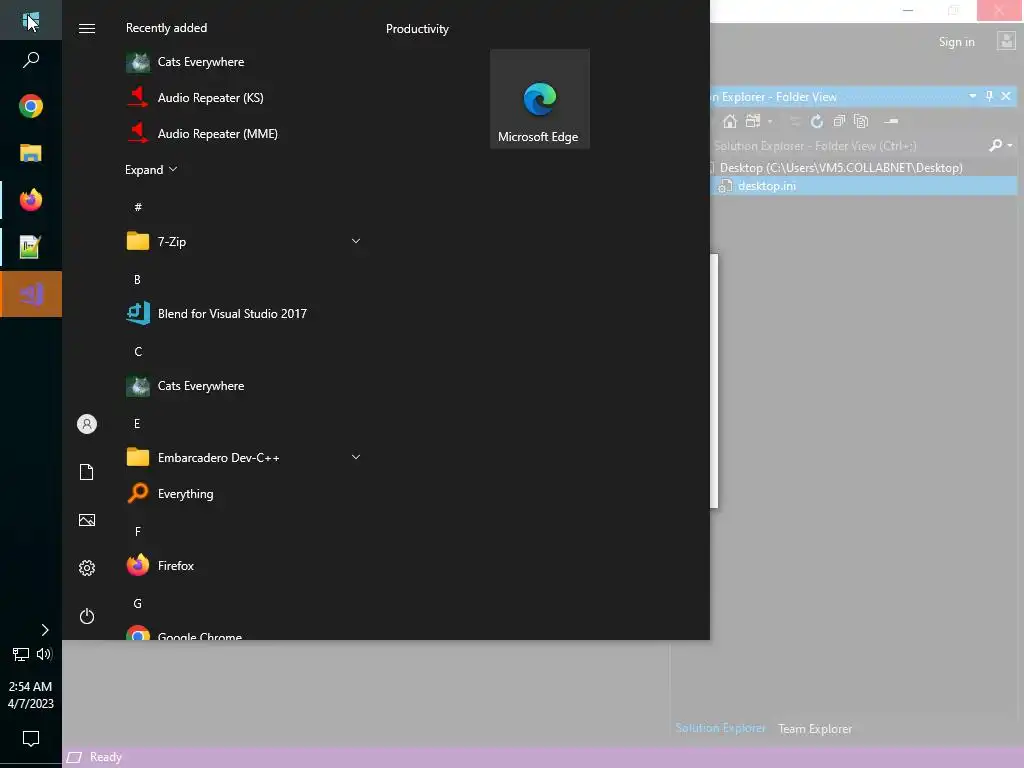
Task: Click the Productivity group title
Action: 417,29
